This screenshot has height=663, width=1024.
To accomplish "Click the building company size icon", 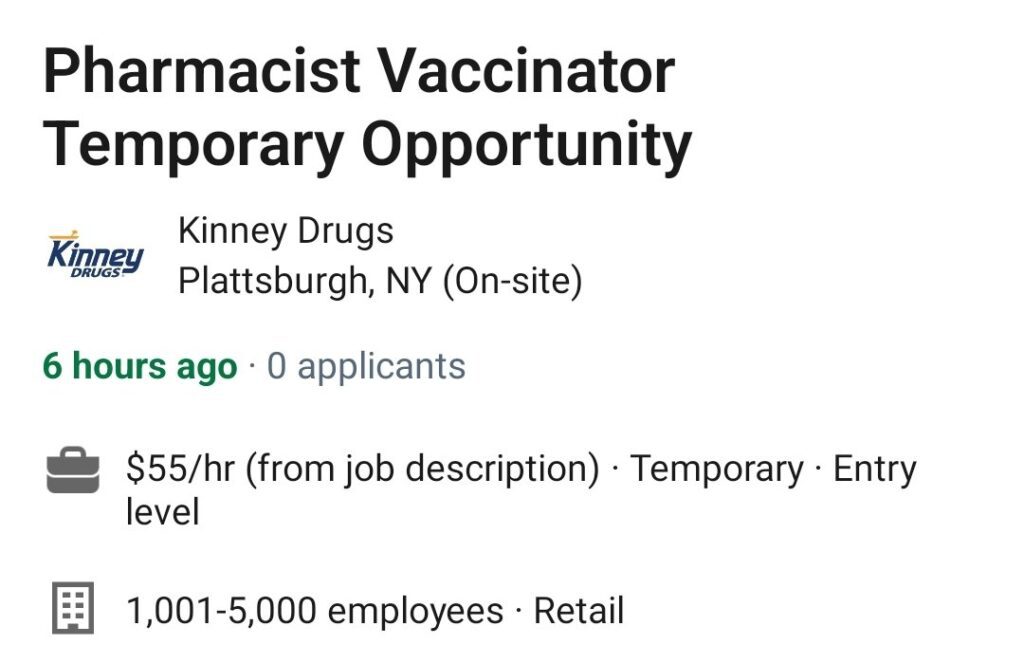I will click(x=73, y=607).
